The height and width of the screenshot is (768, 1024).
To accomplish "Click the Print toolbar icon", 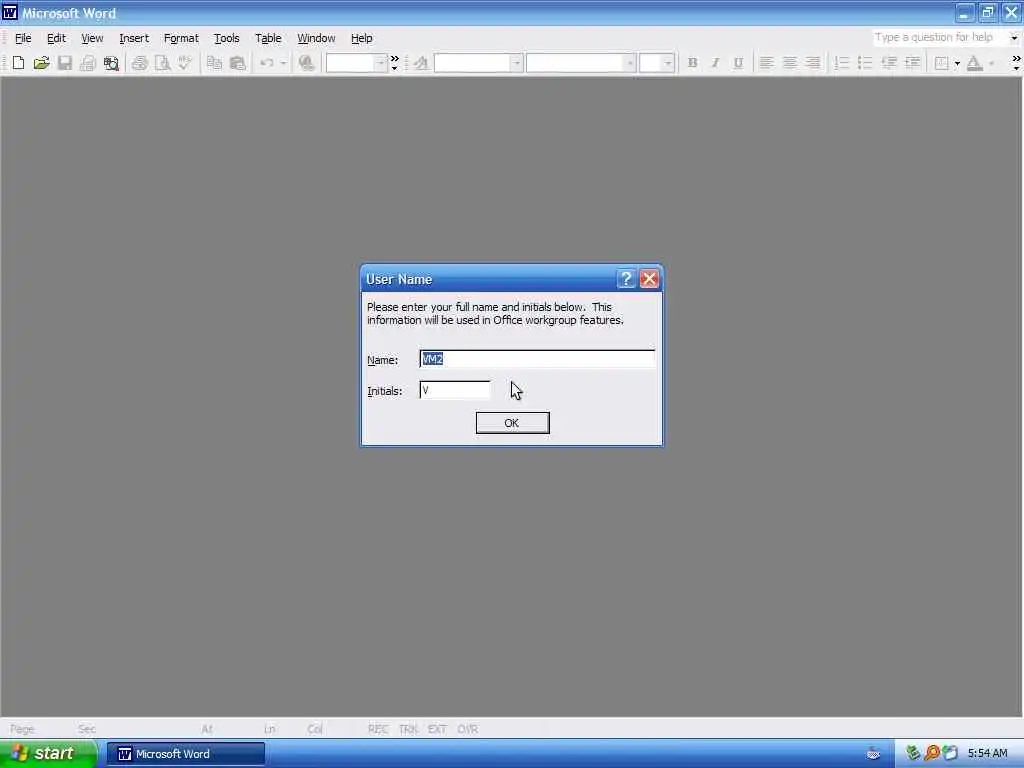I will click(139, 63).
